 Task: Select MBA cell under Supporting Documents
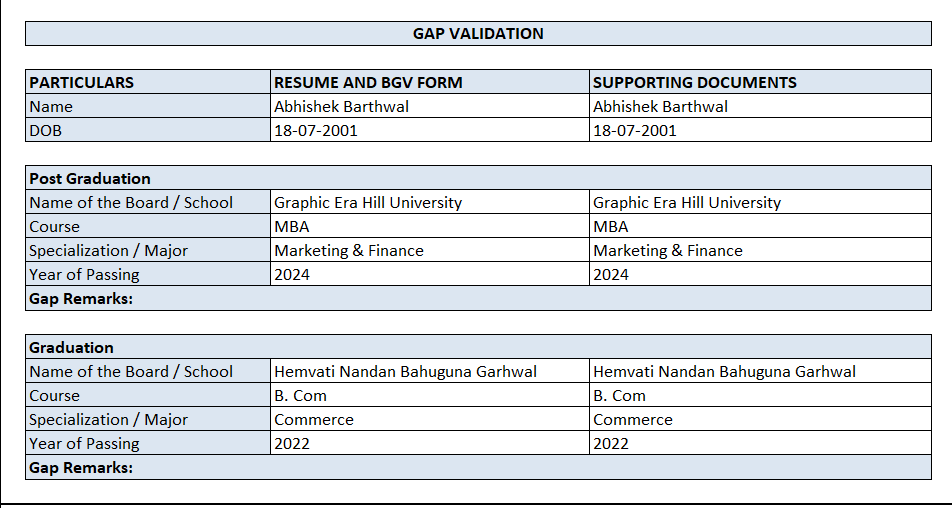tap(760, 227)
